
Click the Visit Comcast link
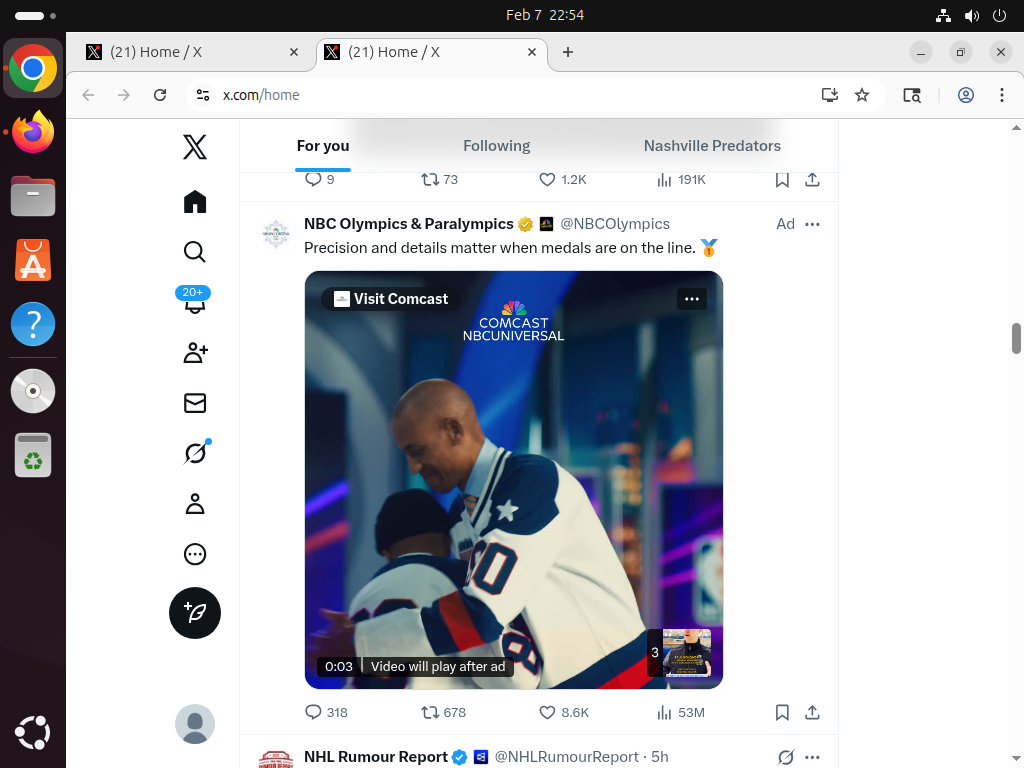click(391, 299)
